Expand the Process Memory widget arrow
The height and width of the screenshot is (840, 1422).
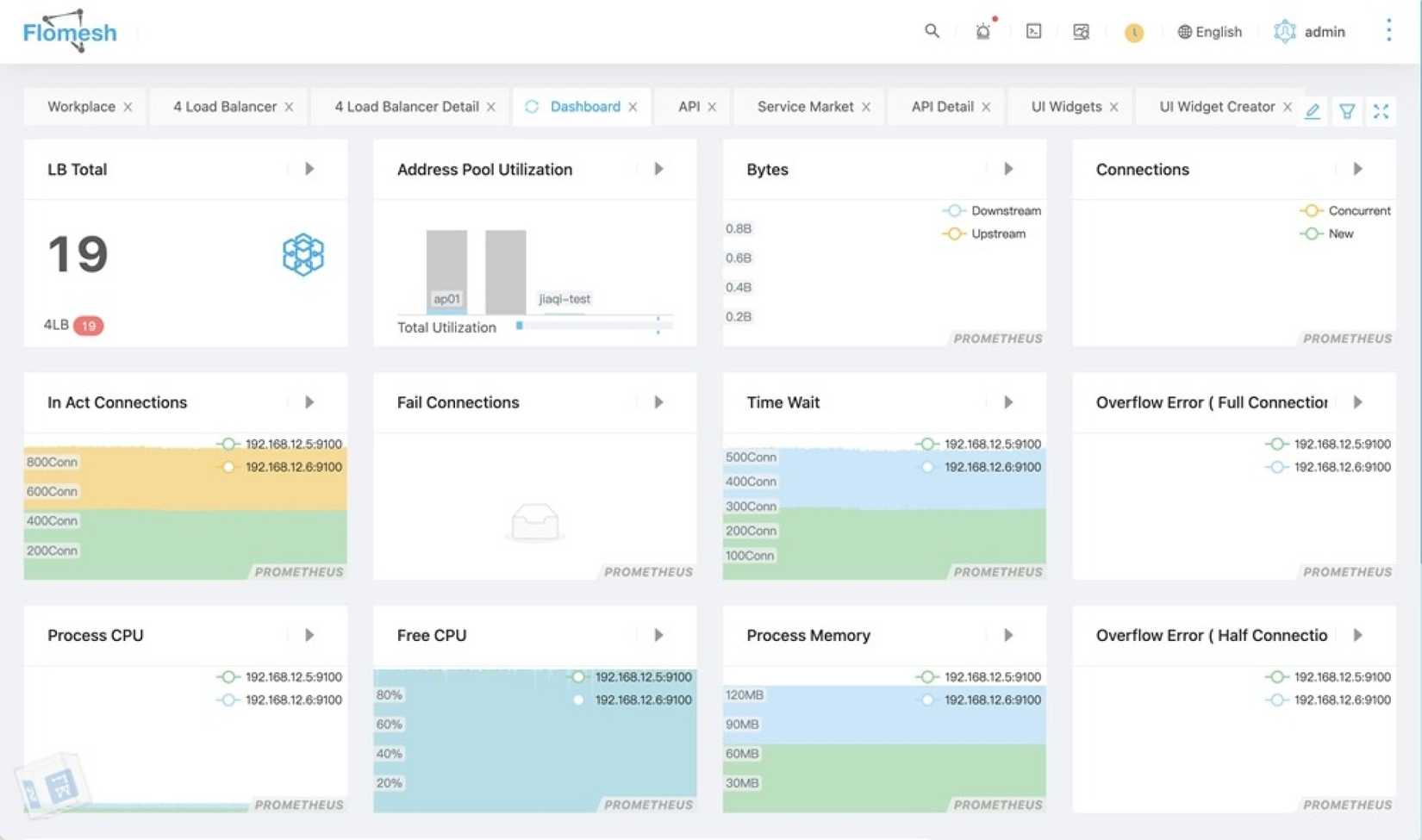[1008, 635]
